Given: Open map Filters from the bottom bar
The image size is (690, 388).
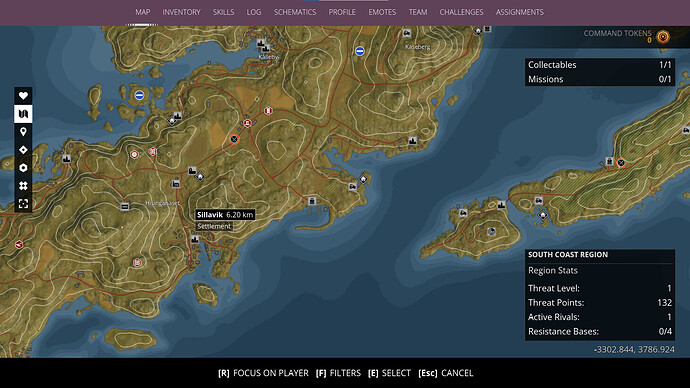Looking at the screenshot, I should [338, 373].
